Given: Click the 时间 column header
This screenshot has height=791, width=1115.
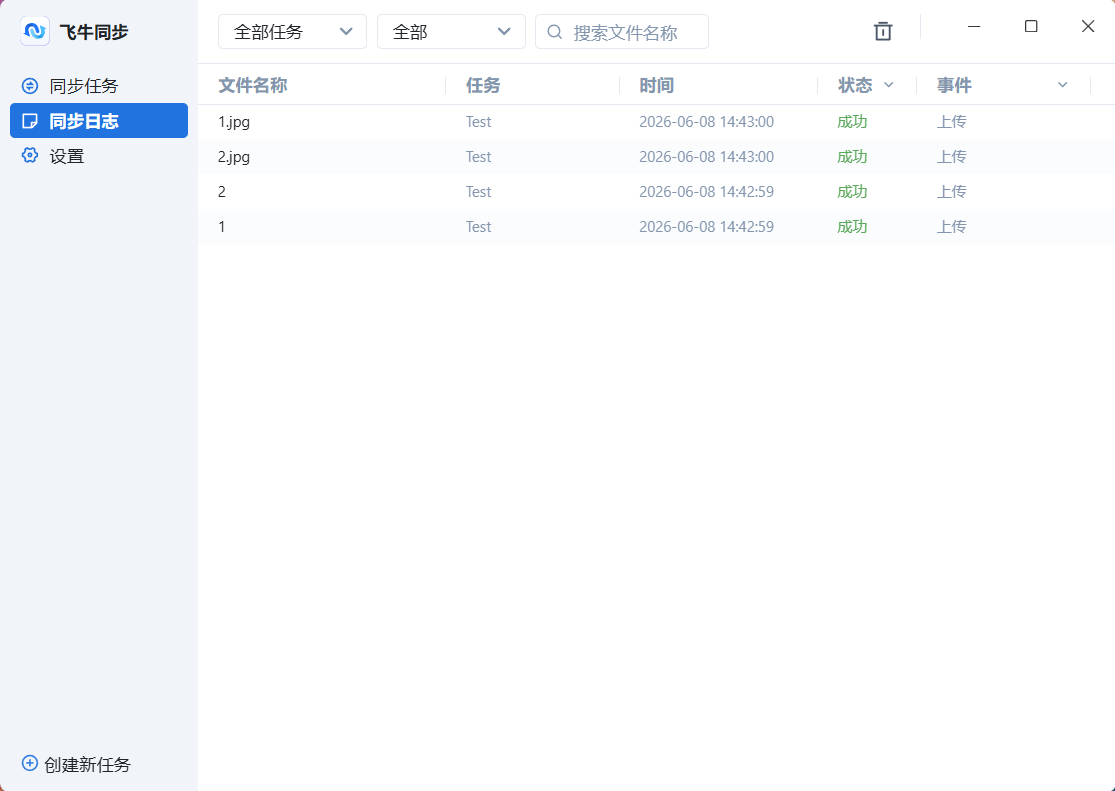Looking at the screenshot, I should click(x=656, y=85).
